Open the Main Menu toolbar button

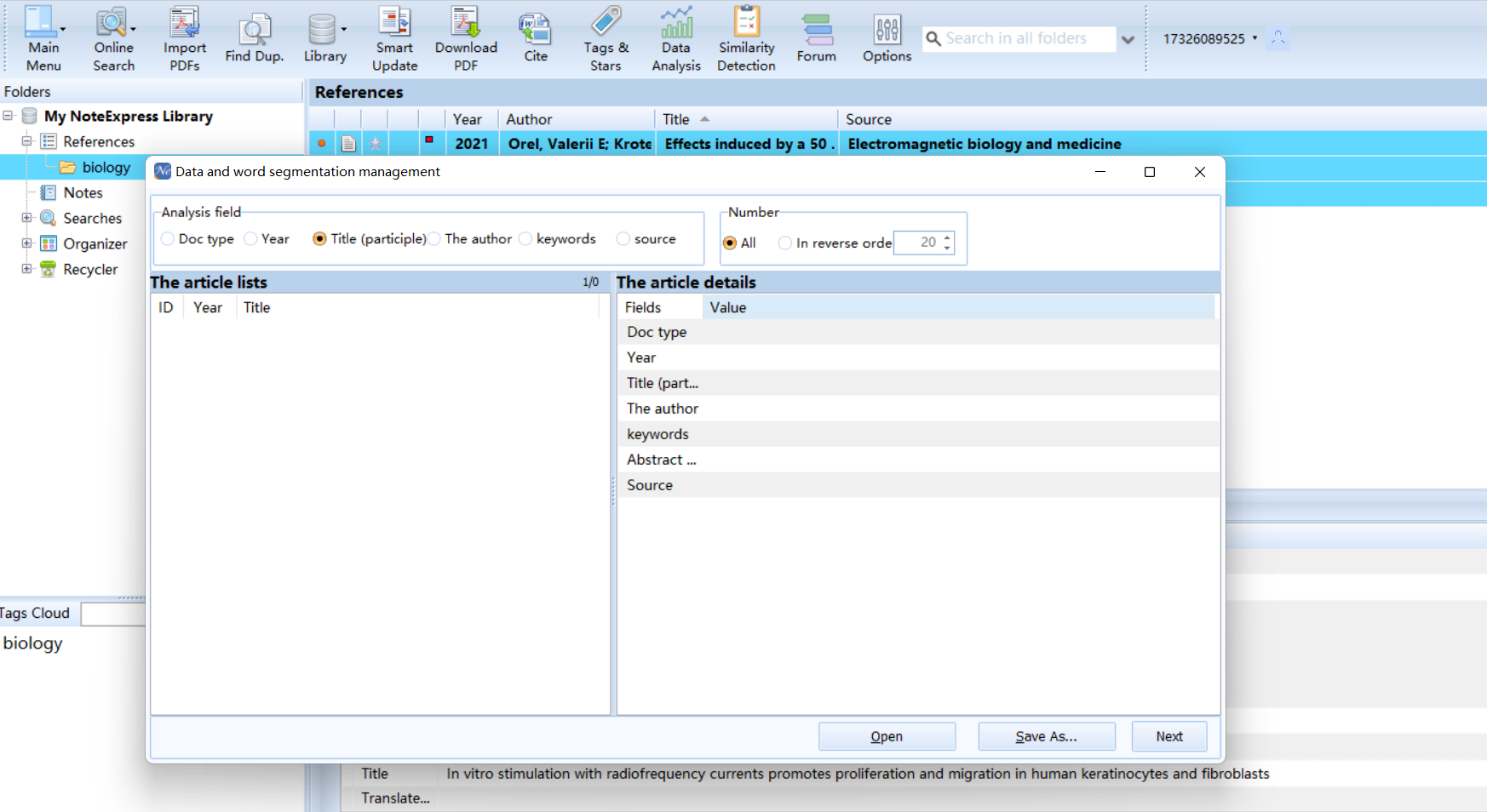(43, 37)
